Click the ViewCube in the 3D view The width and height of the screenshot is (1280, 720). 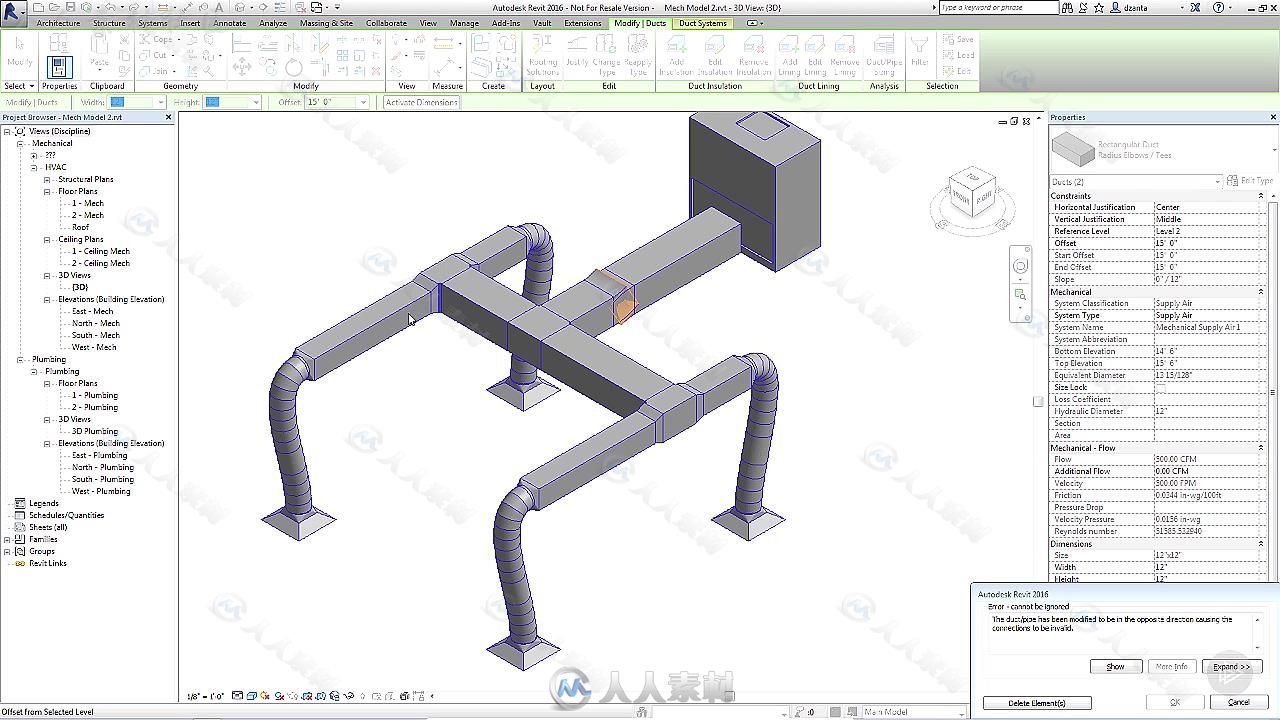(972, 192)
